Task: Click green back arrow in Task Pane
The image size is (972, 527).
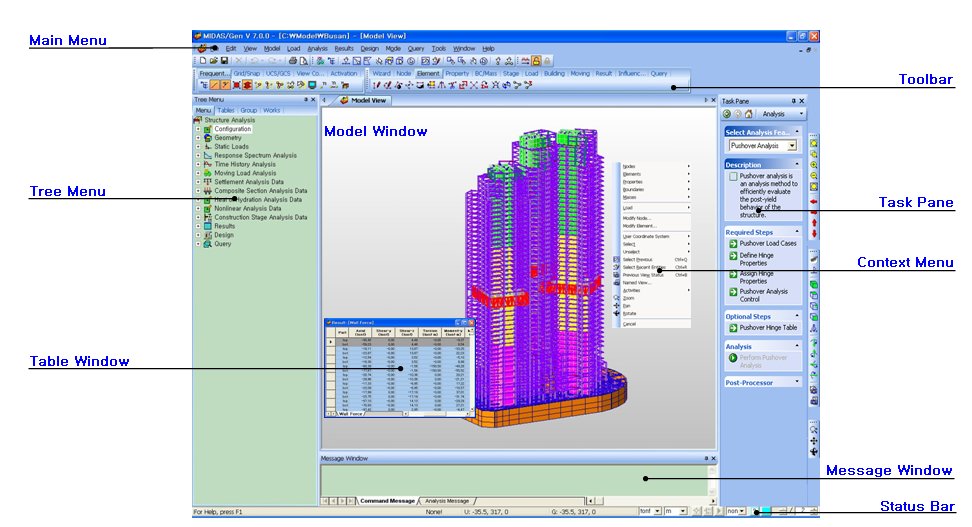Action: [727, 114]
